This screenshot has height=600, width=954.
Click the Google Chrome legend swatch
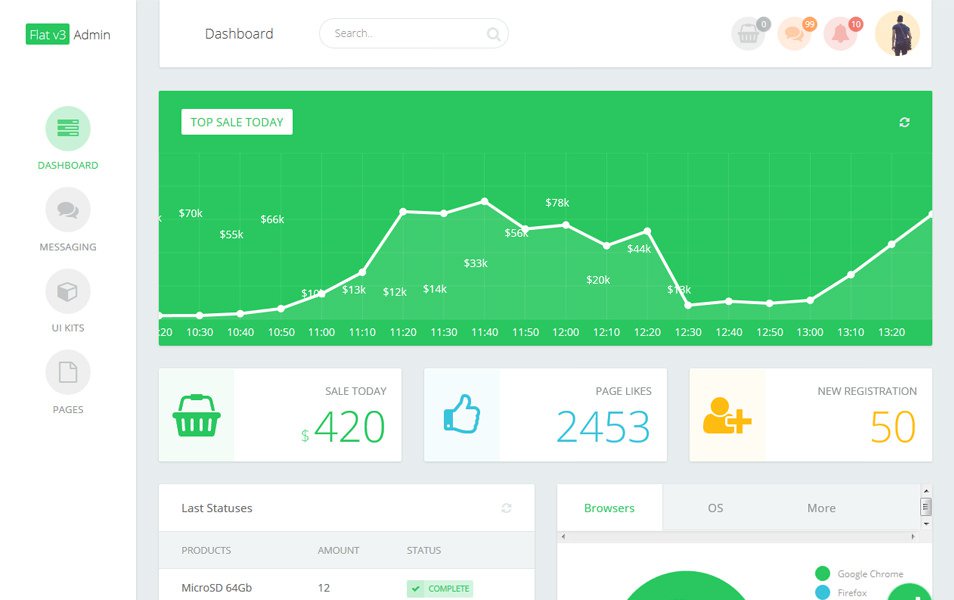823,573
